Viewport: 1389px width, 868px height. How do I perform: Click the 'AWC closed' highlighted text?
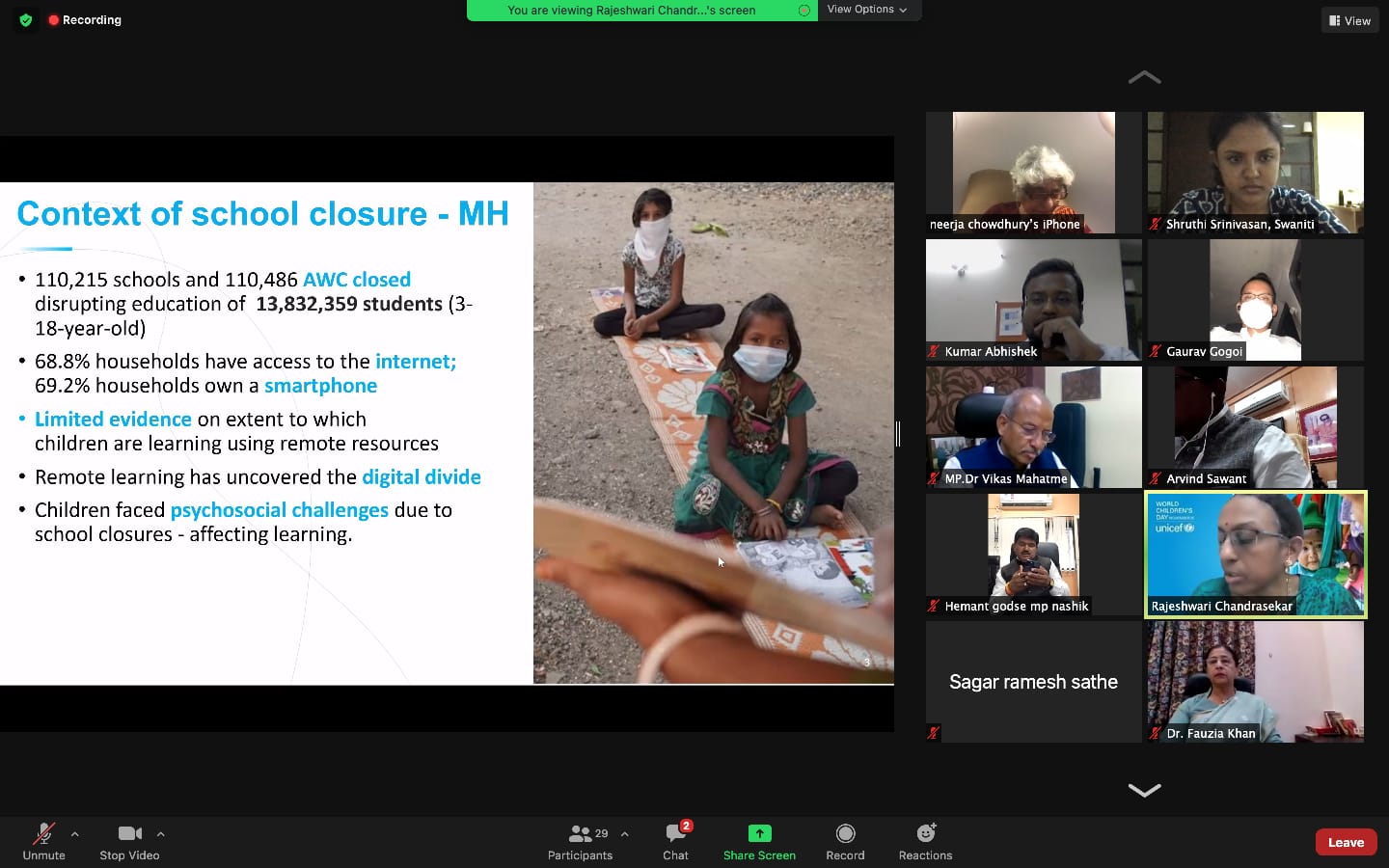point(357,280)
